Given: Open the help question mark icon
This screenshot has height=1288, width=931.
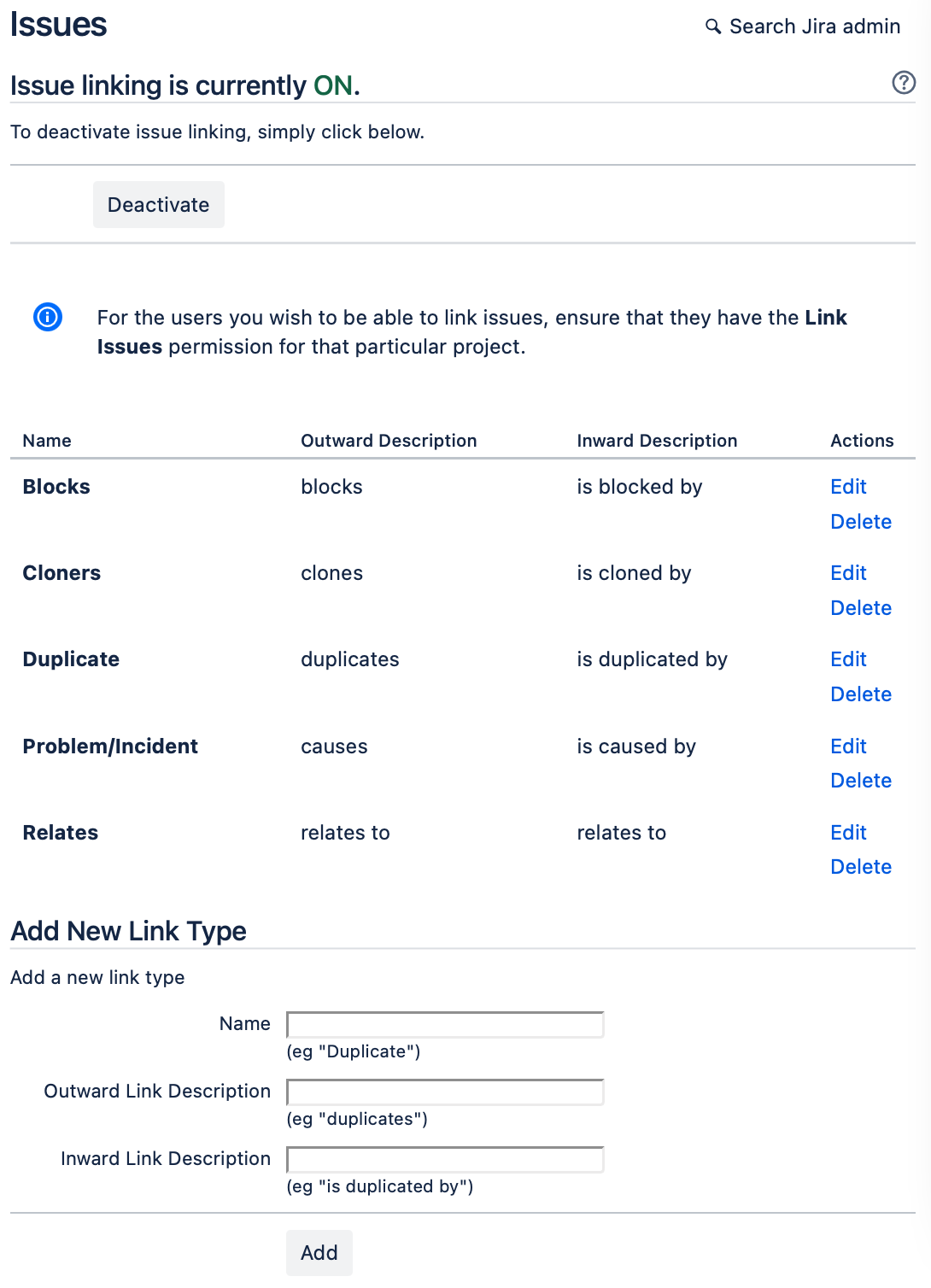Looking at the screenshot, I should (905, 84).
